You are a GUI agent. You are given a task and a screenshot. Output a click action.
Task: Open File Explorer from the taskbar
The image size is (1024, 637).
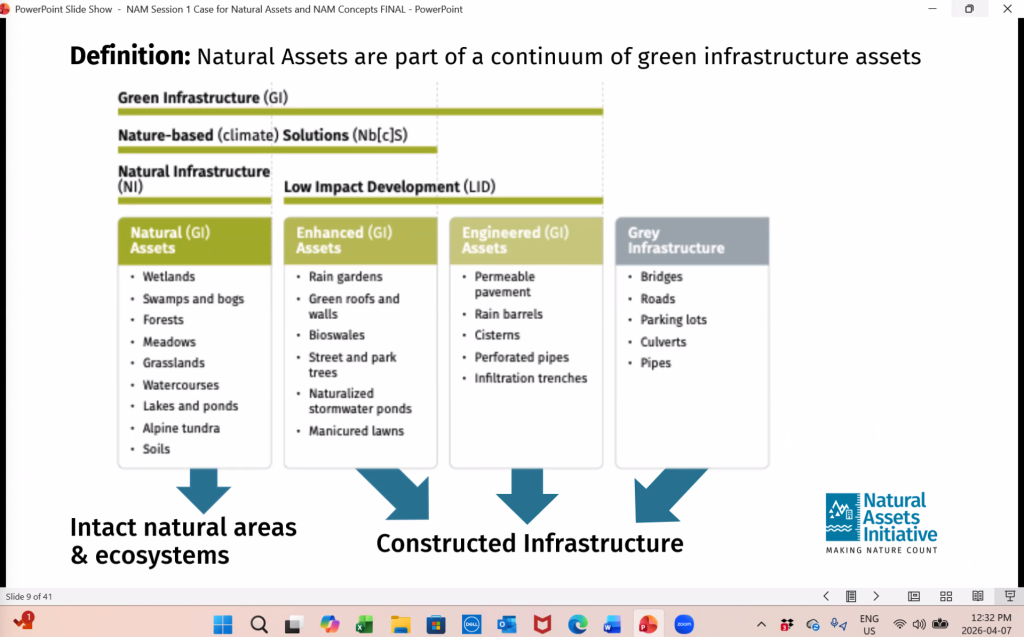(400, 624)
